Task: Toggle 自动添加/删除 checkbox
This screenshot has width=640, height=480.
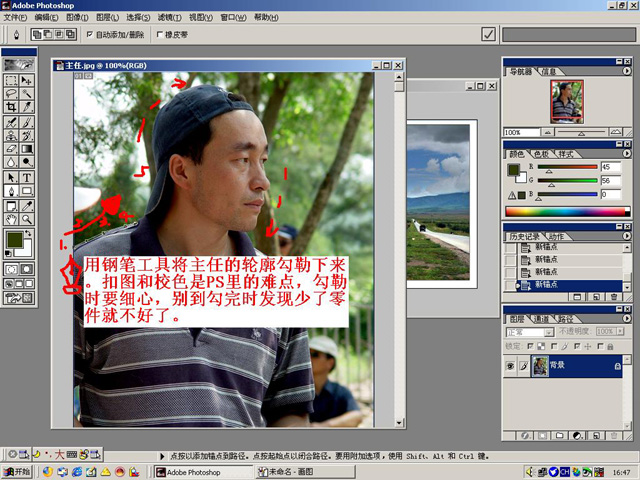Action: (x=90, y=34)
